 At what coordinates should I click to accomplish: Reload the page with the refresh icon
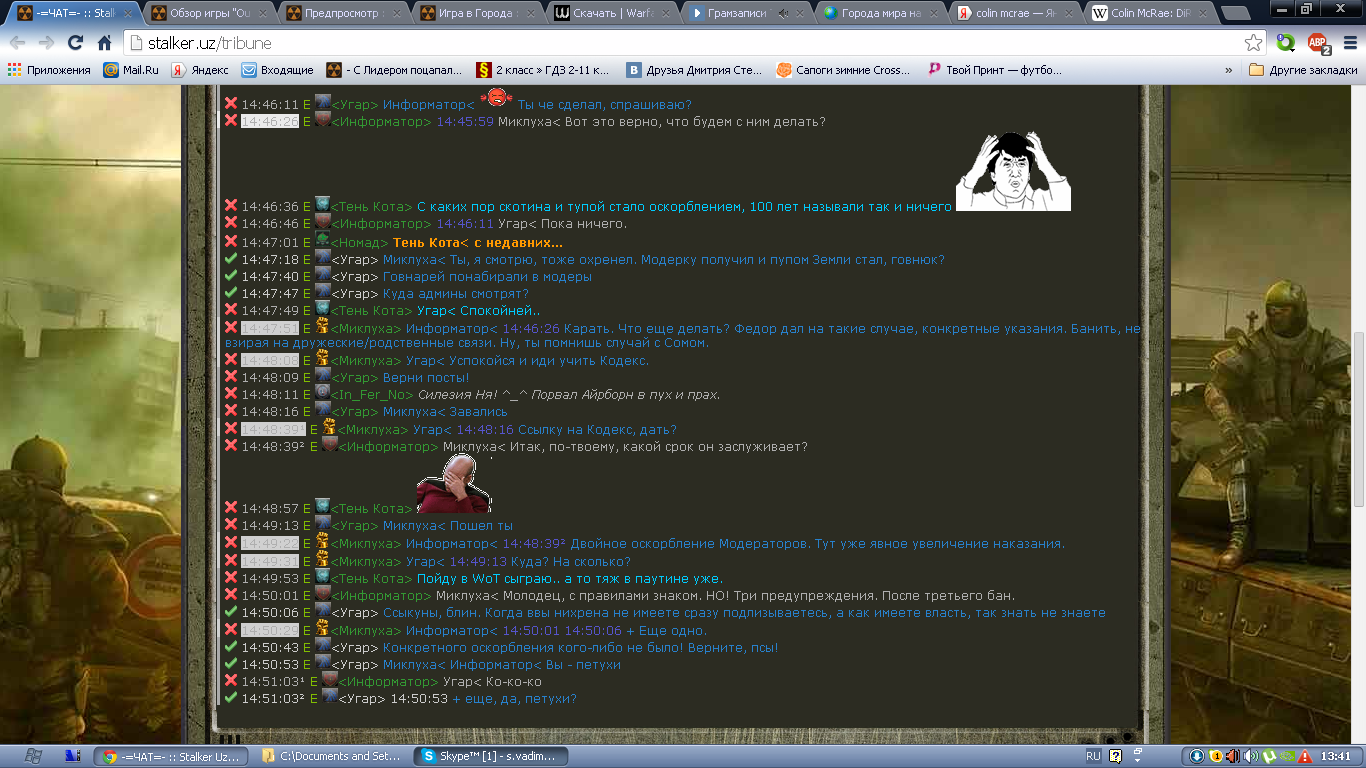click(x=75, y=43)
